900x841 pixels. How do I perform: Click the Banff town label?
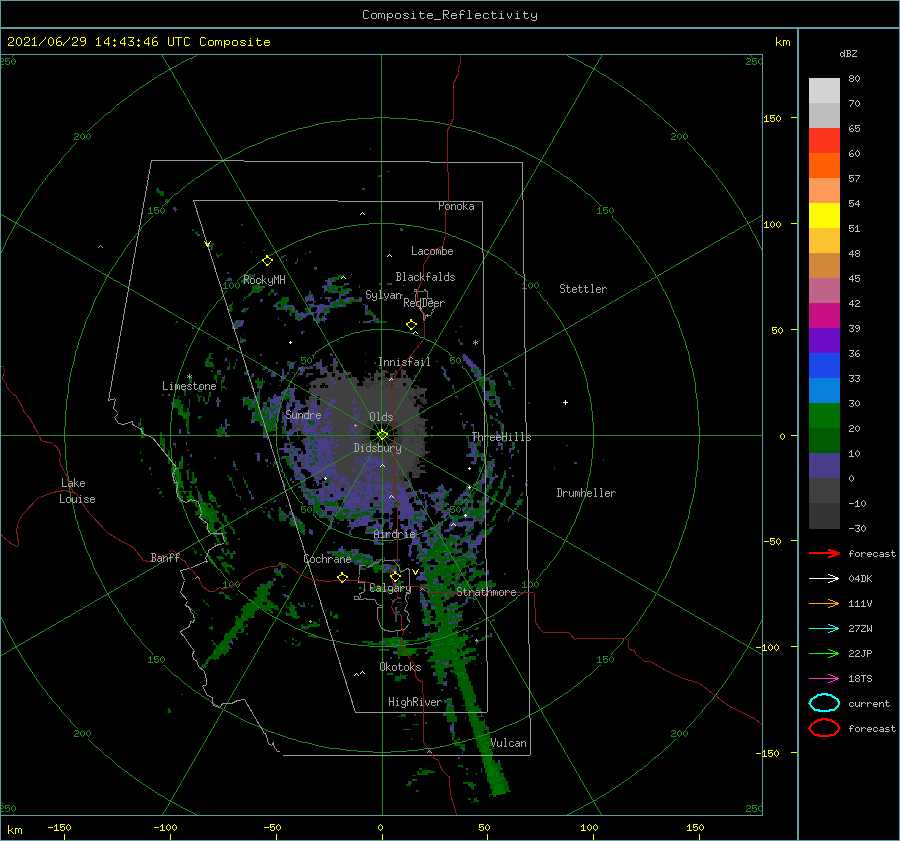tap(165, 557)
